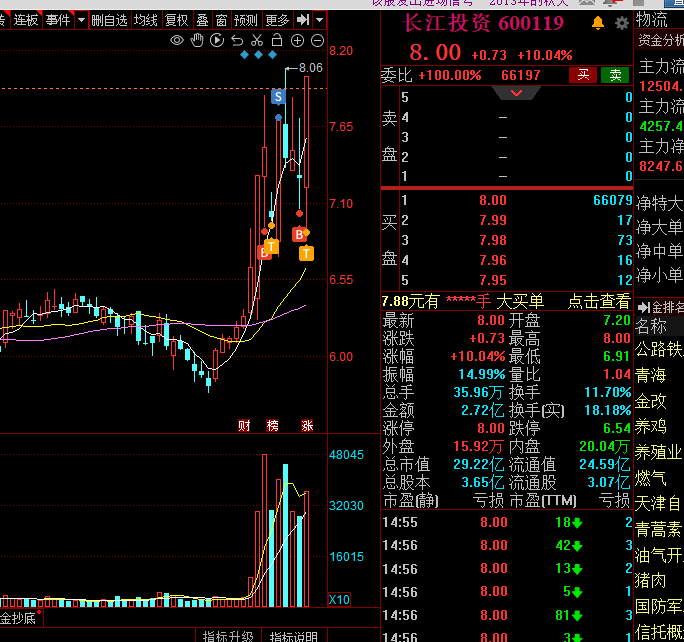Select 猪肉 in the concept list
684x642 pixels.
pos(650,581)
